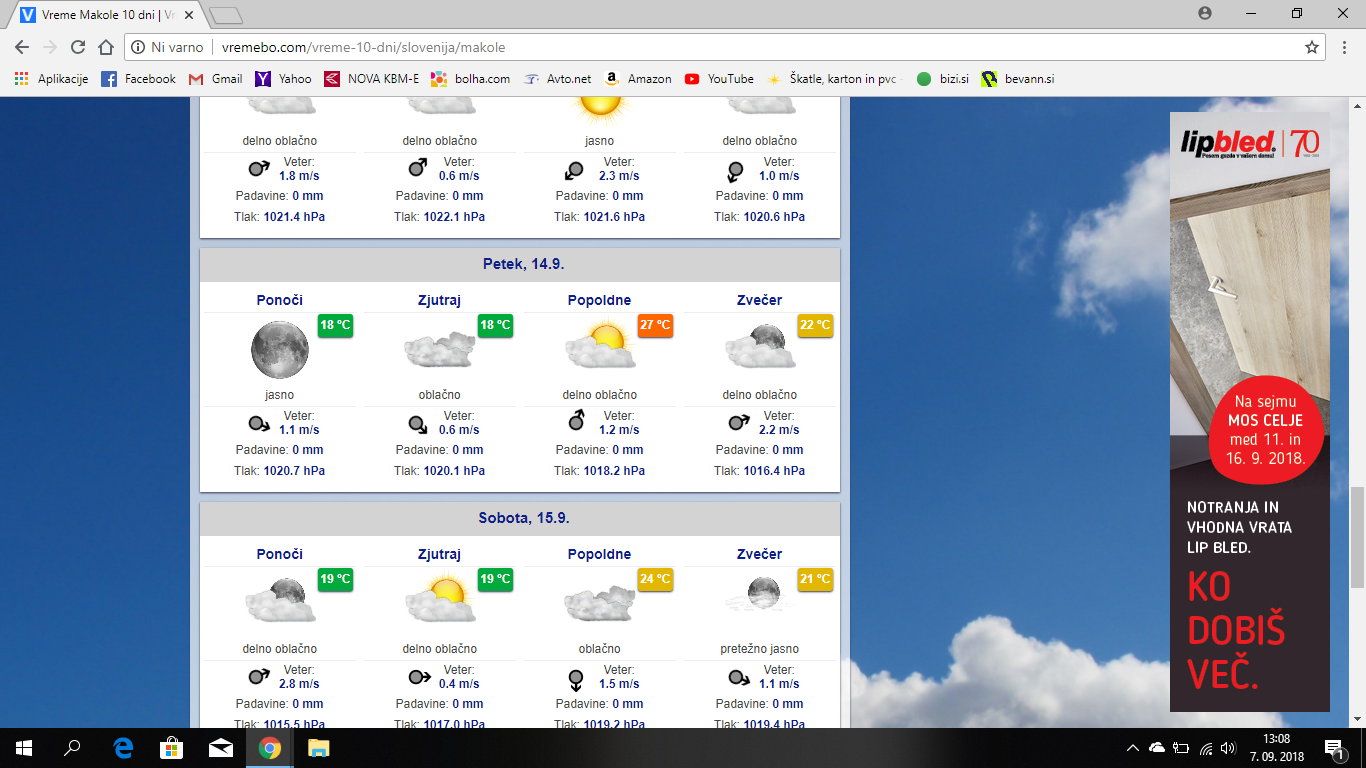The image size is (1366, 768).
Task: Open the bolha.com bookmark
Action: coord(470,79)
